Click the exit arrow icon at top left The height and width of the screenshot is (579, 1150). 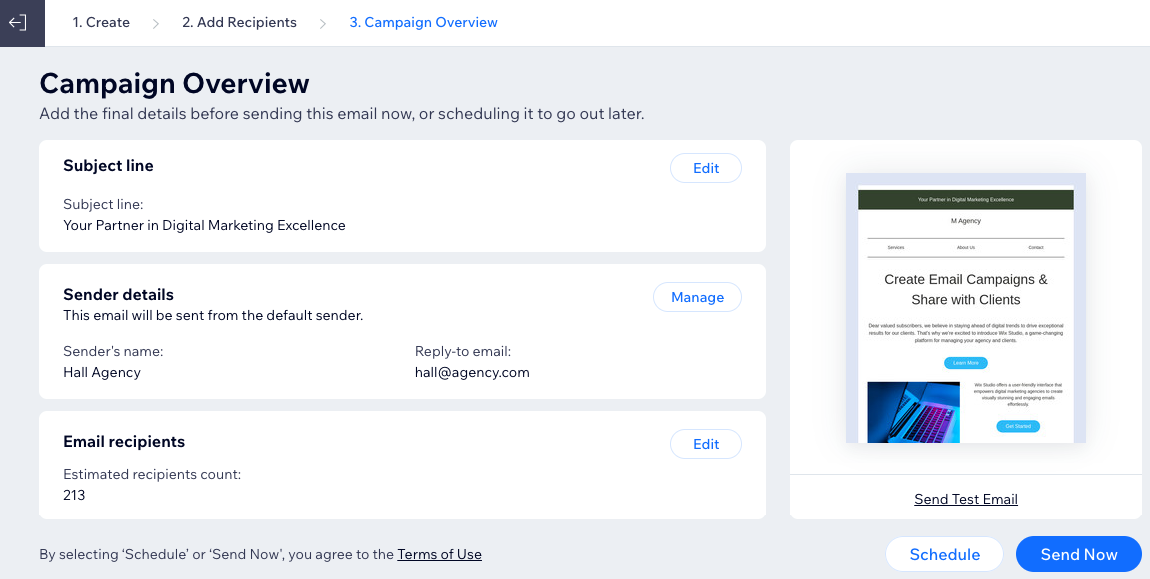click(18, 23)
